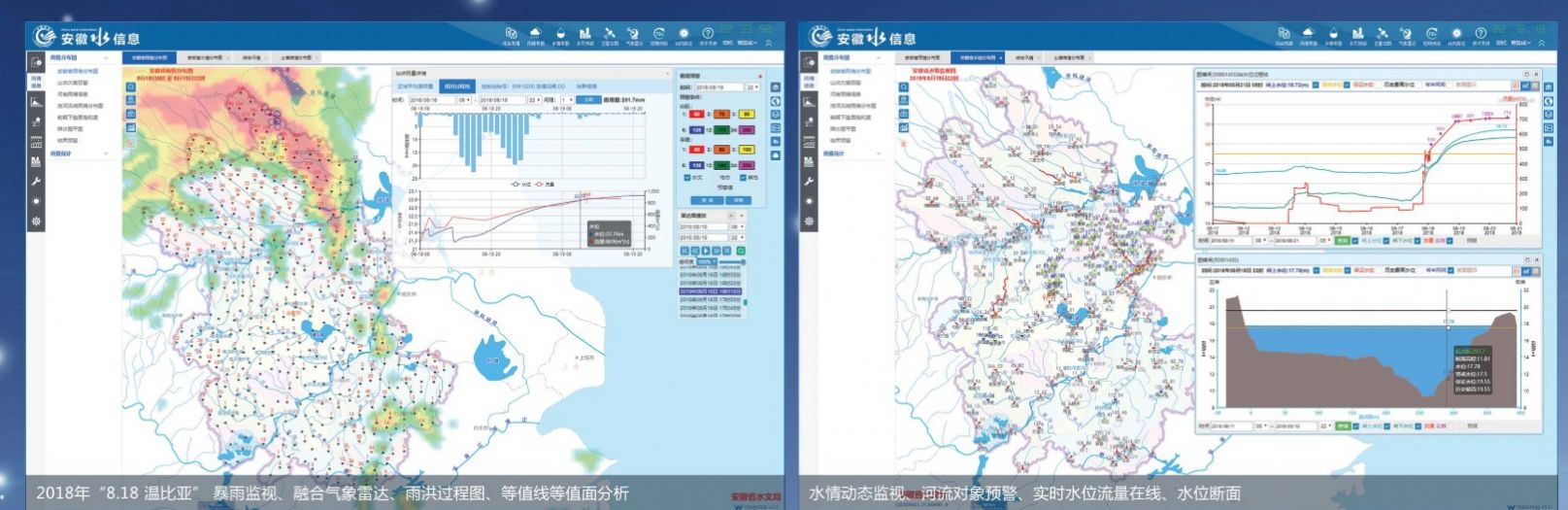Click the blue 分析 button
This screenshot has height=510, width=1568.
pyautogui.click(x=588, y=100)
